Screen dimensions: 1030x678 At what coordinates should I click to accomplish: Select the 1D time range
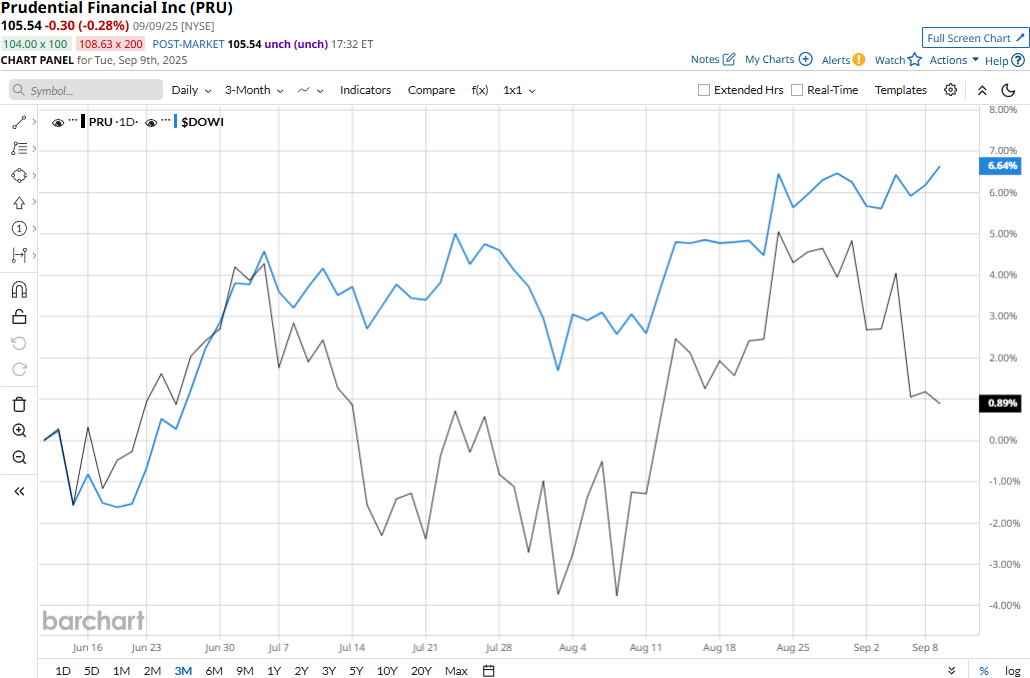[63, 671]
